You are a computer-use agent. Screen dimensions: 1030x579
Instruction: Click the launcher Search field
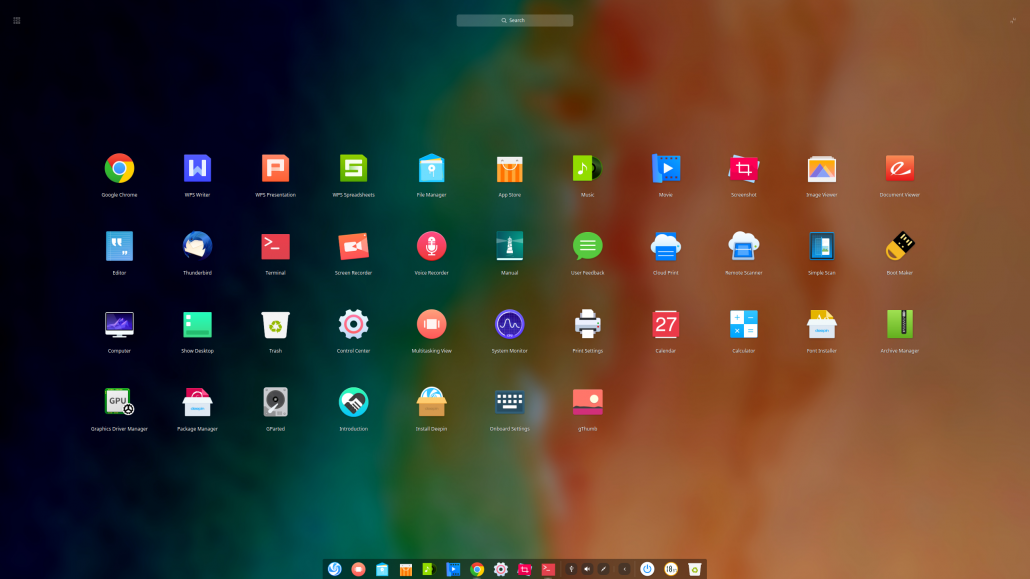(x=515, y=20)
